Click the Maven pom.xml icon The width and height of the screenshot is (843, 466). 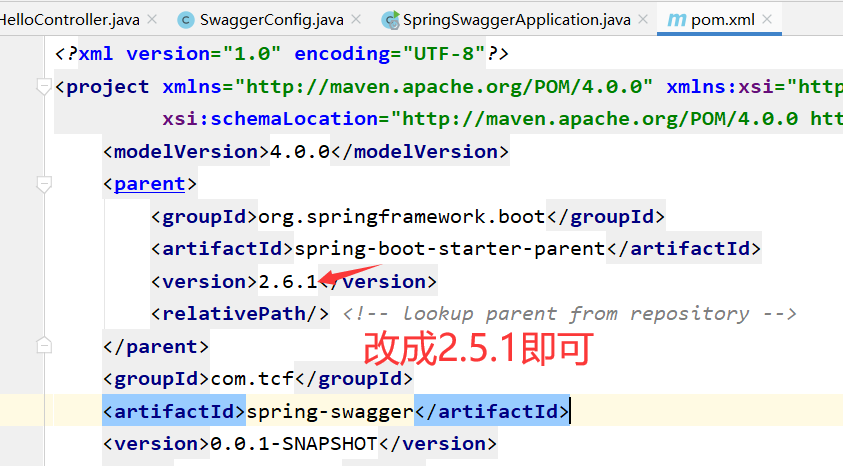coord(676,20)
